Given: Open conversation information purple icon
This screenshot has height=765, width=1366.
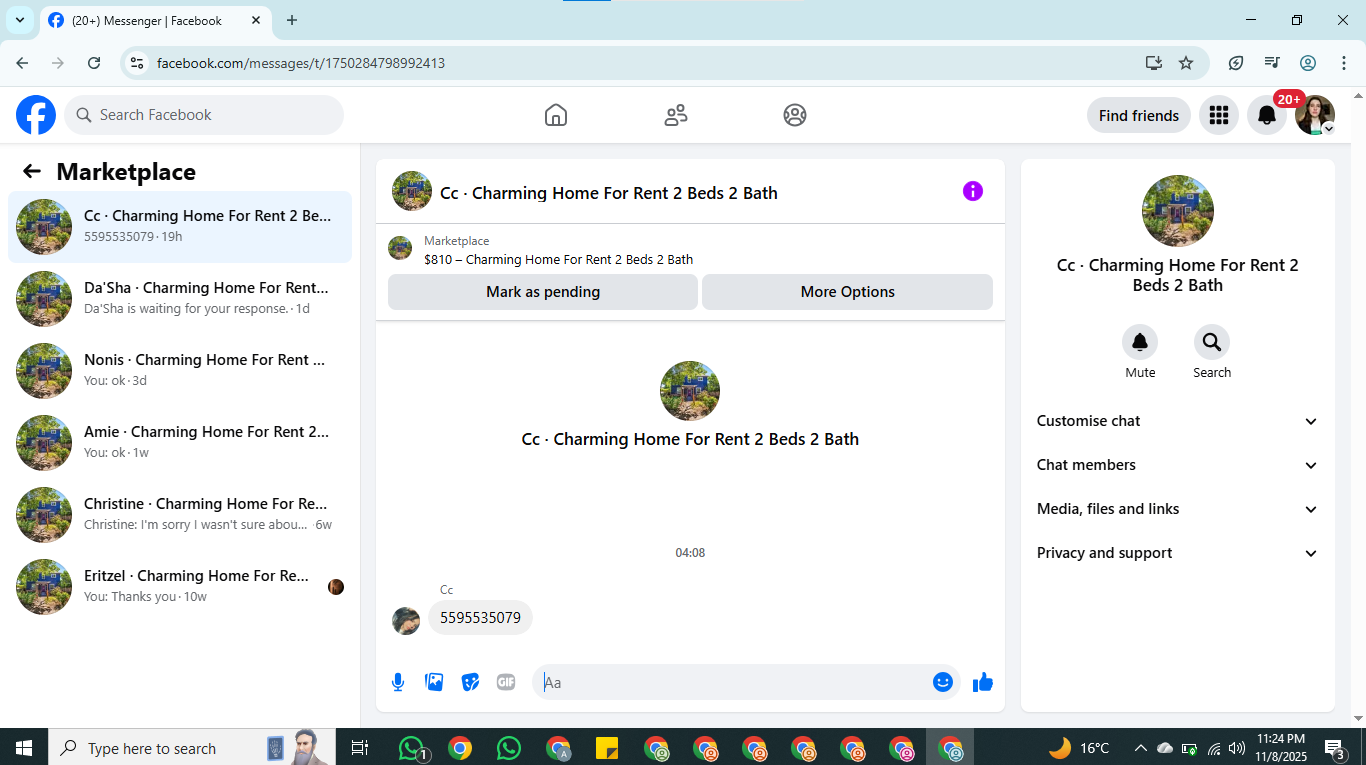Looking at the screenshot, I should (973, 191).
